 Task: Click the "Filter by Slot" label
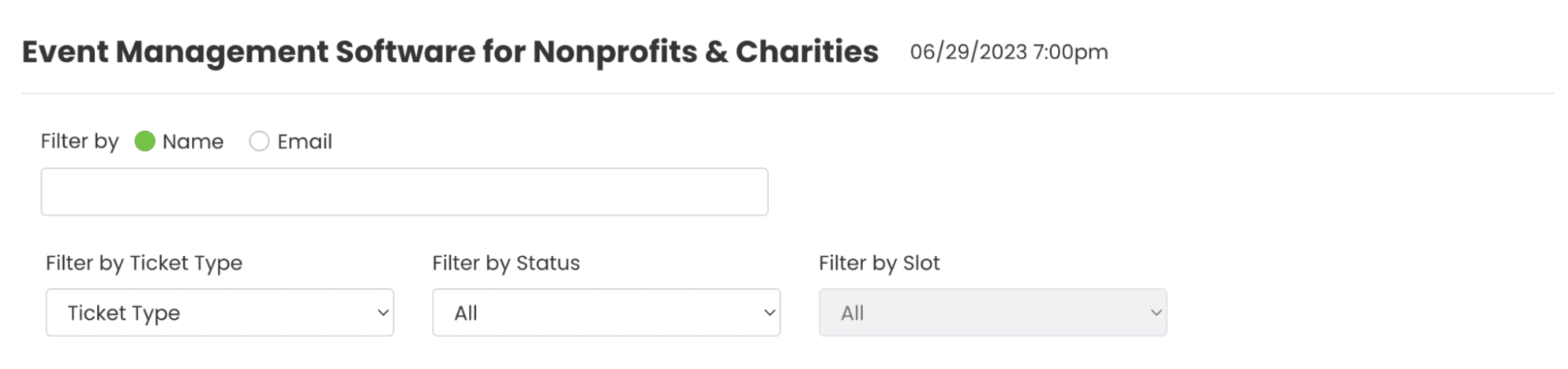click(879, 263)
